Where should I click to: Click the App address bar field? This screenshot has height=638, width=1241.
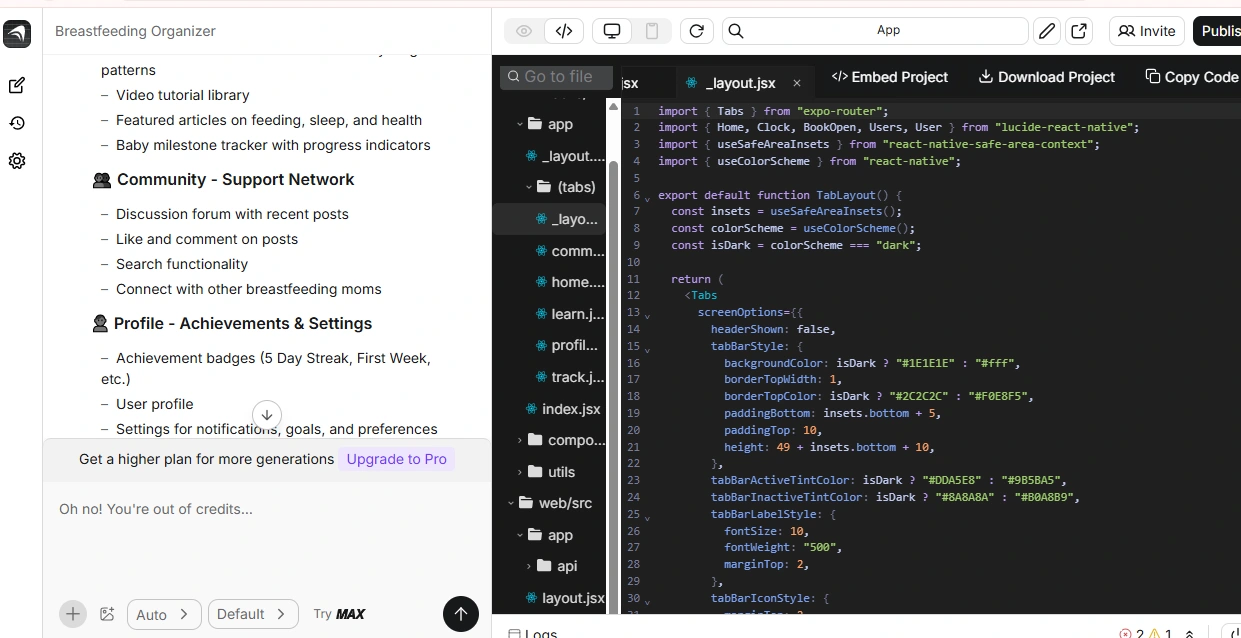(x=875, y=31)
